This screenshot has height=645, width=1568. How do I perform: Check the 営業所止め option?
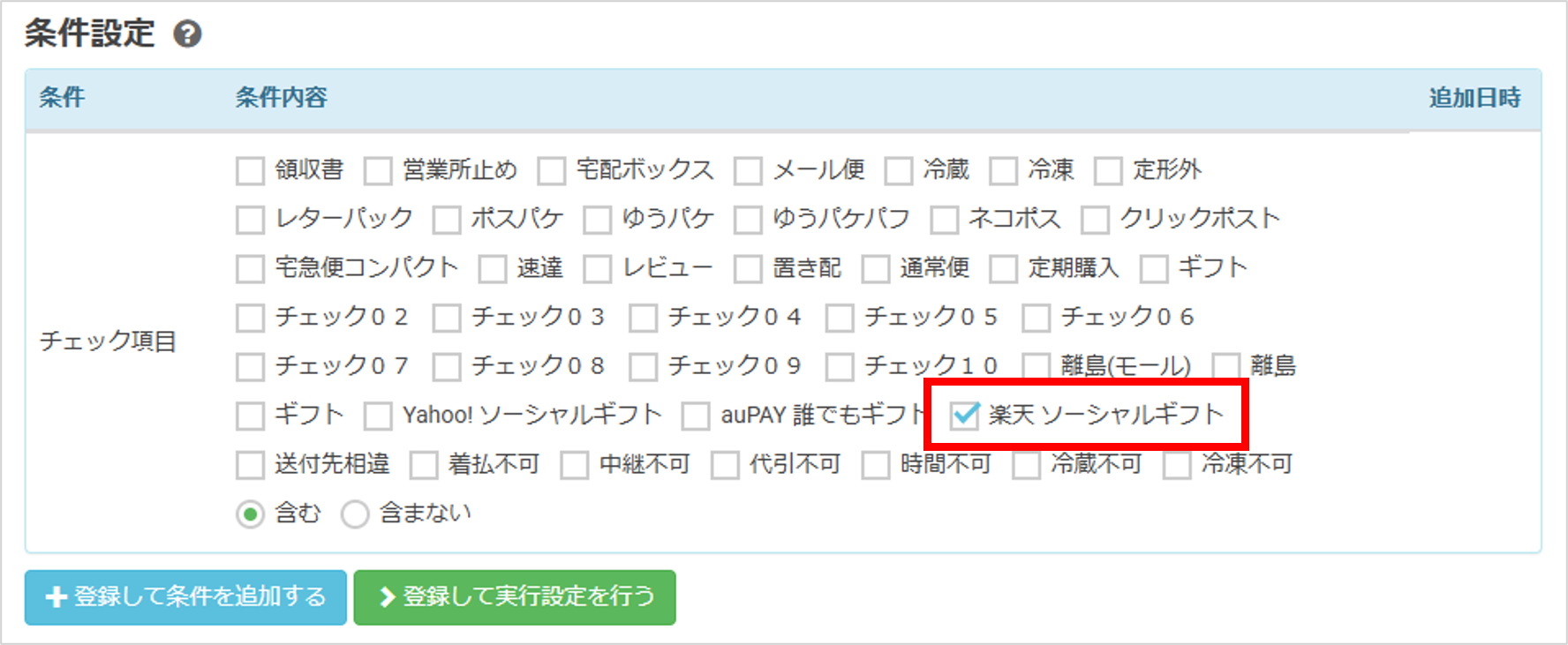point(378,170)
